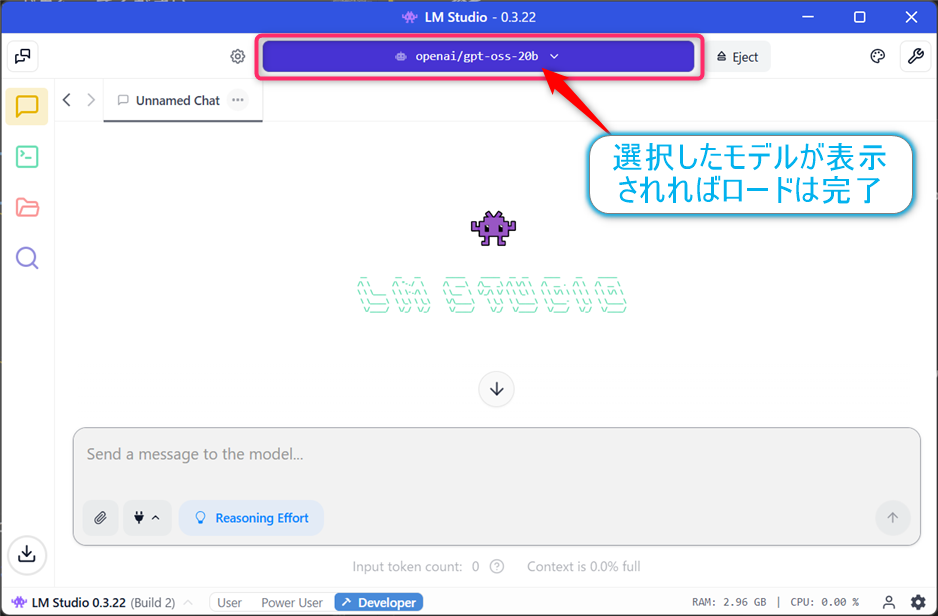
Task: Open the chats sidebar toggle icon
Action: pos(23,56)
